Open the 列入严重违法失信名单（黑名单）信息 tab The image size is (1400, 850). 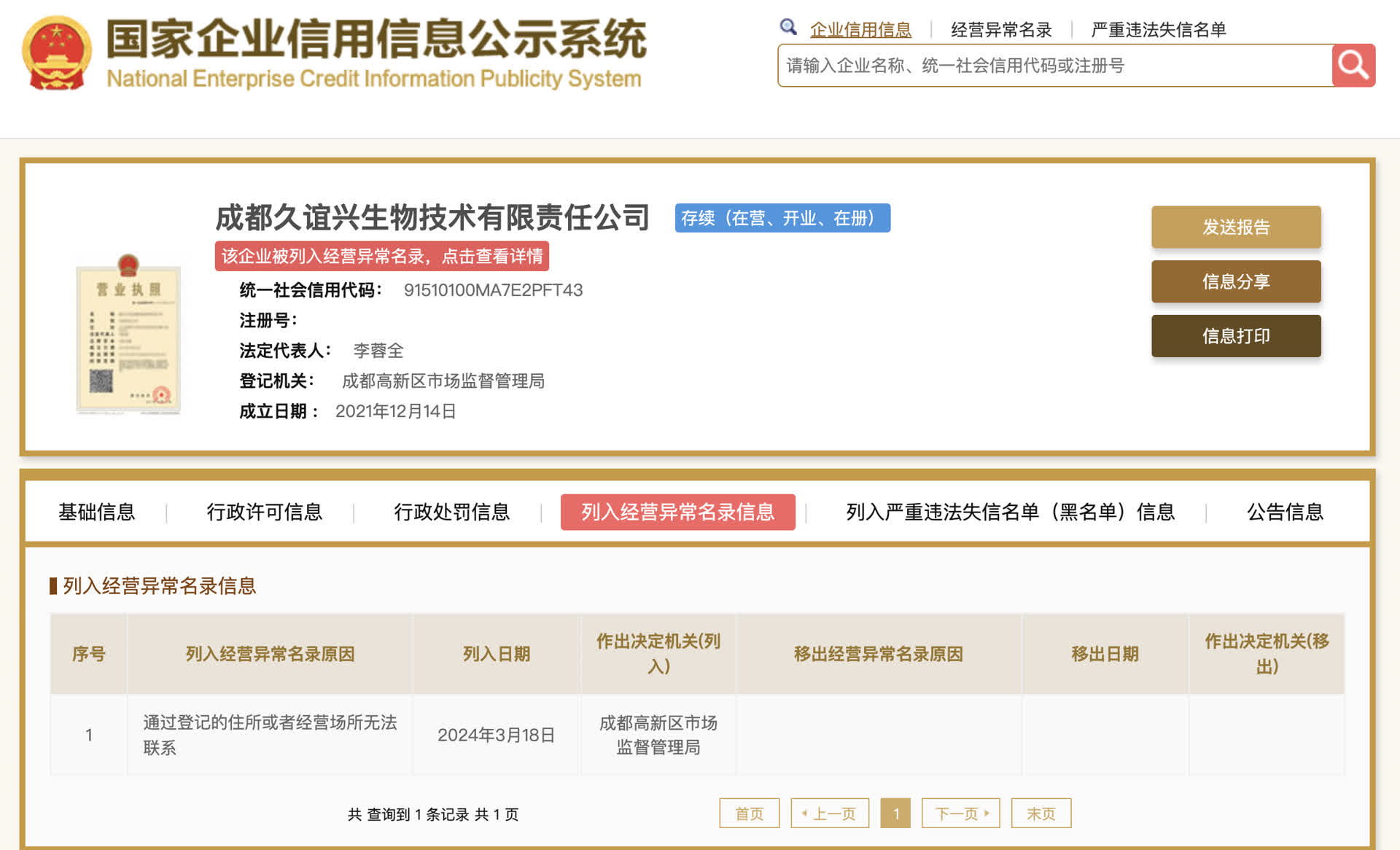(x=1010, y=512)
